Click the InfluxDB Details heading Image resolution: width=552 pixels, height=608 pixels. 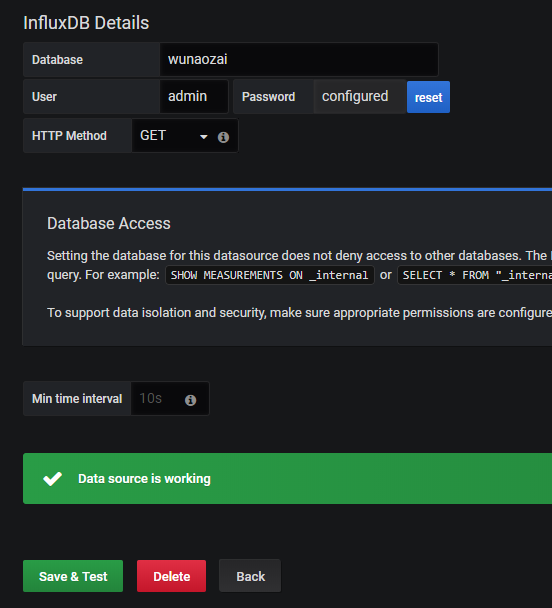[x=86, y=23]
